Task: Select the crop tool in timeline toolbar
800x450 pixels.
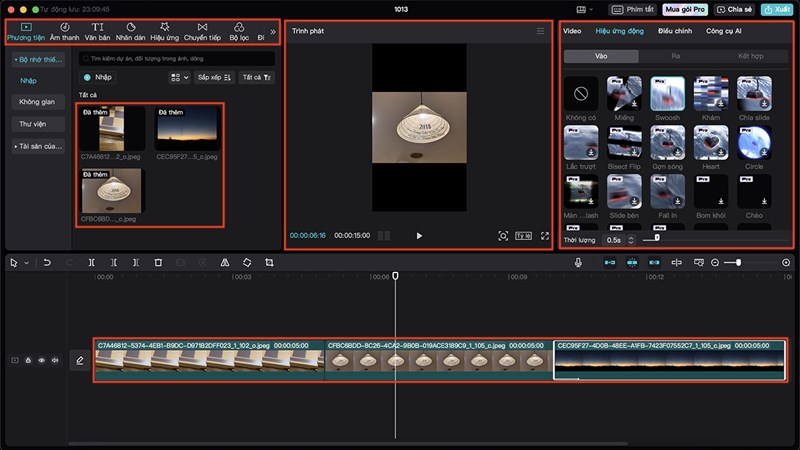Action: (269, 262)
